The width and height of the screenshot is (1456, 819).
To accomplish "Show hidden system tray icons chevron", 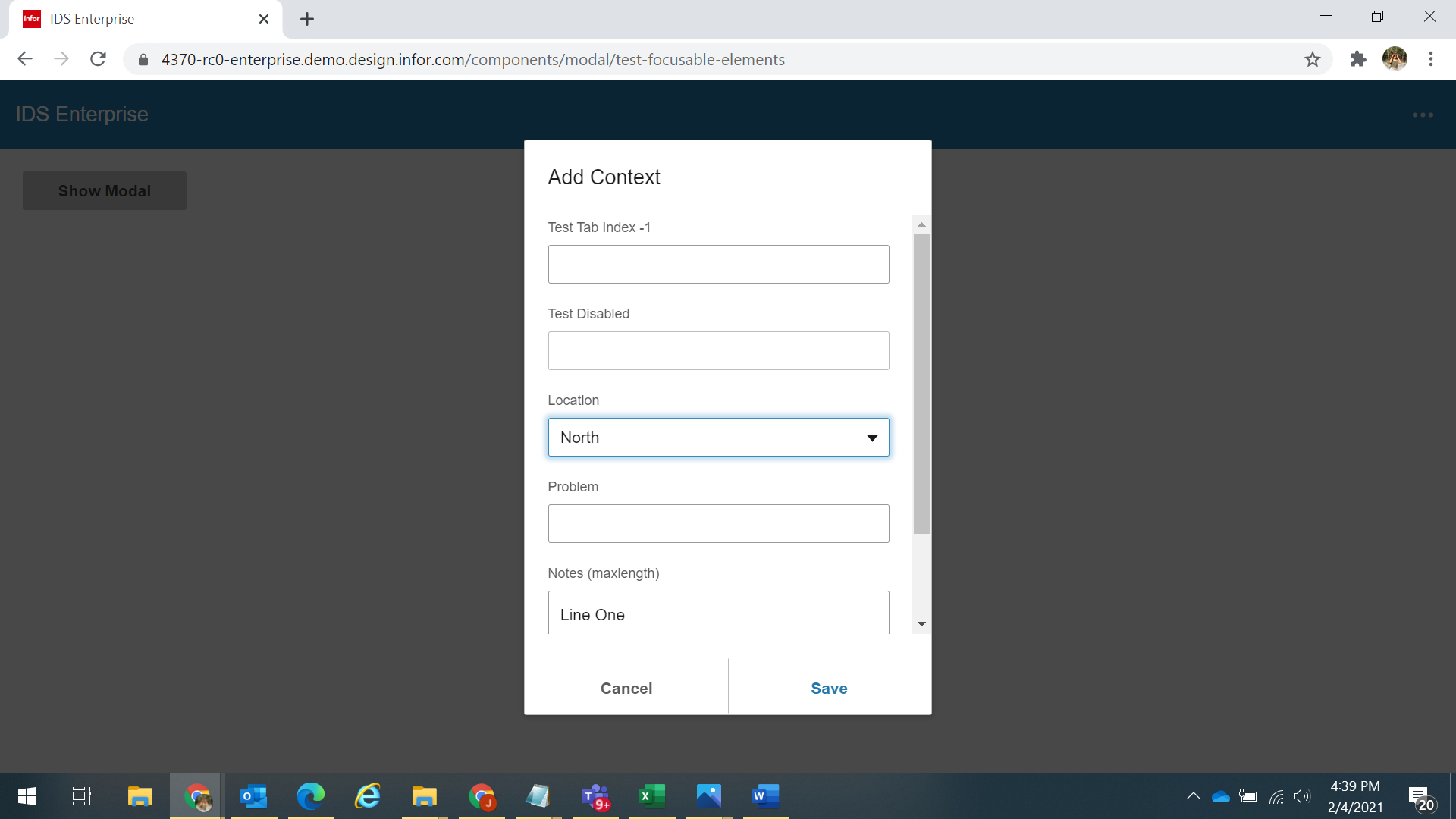I will (1193, 796).
